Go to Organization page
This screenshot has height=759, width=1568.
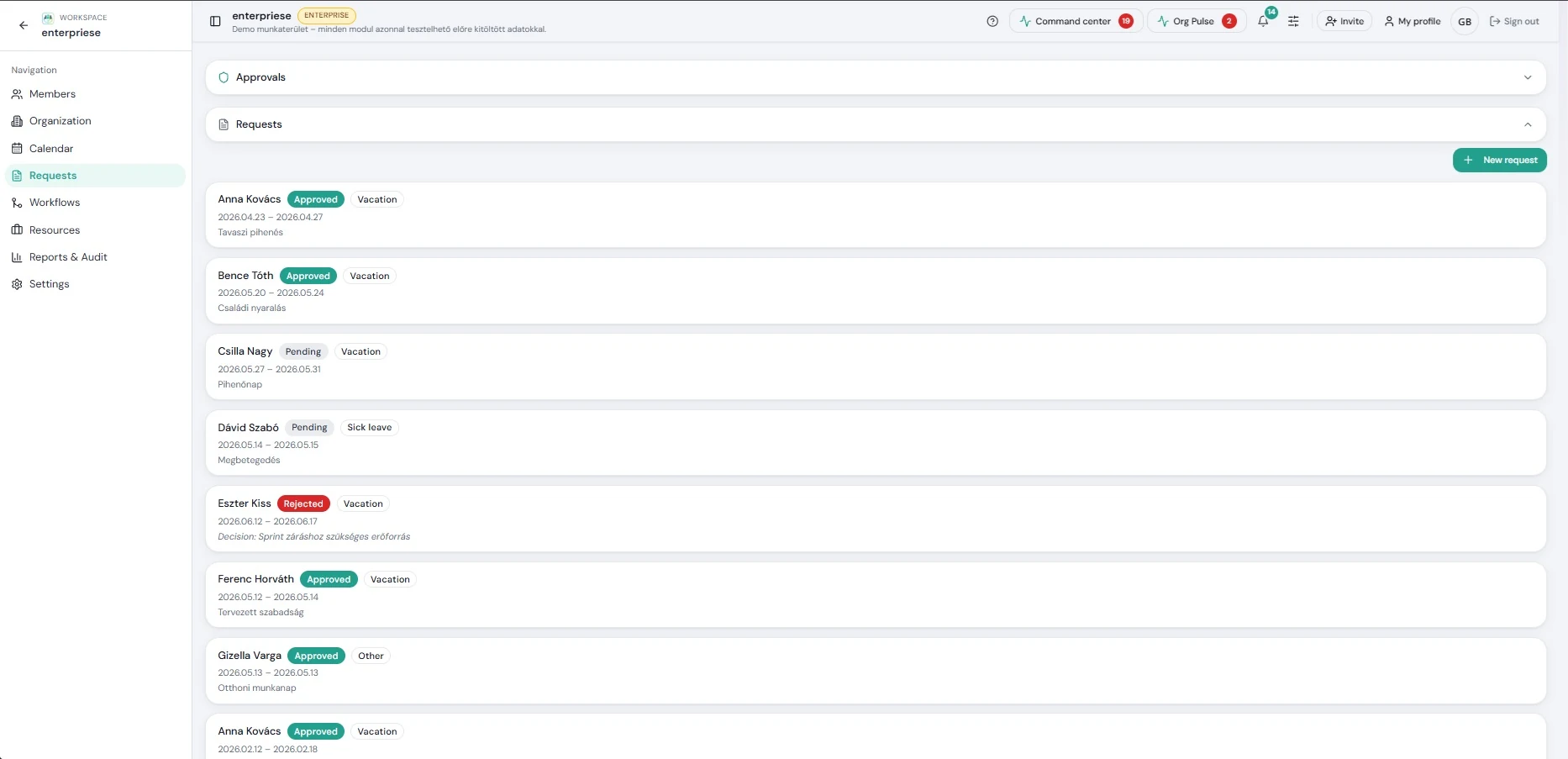[95, 121]
